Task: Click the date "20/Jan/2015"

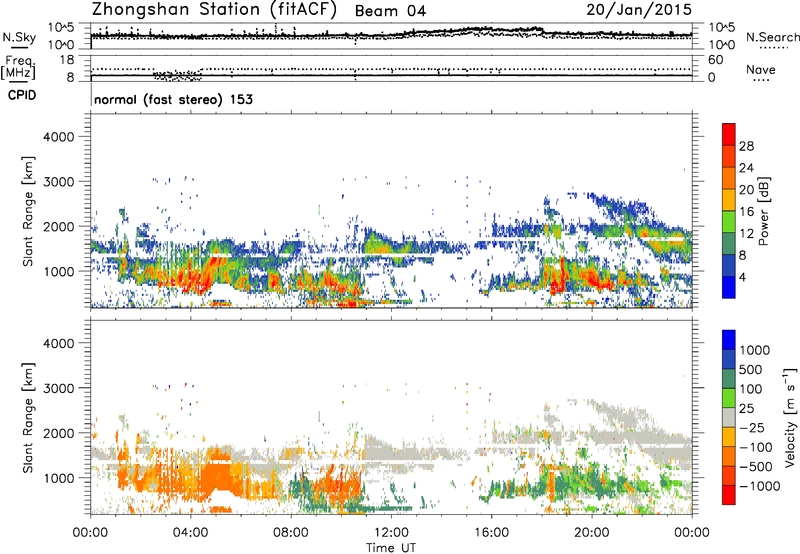Action: tap(639, 10)
